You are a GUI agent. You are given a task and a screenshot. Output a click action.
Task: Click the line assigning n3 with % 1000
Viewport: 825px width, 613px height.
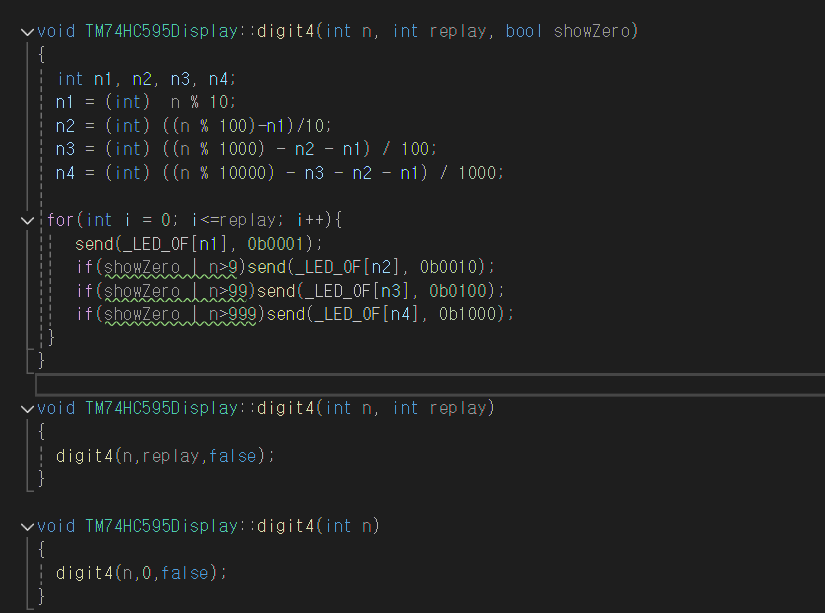point(246,149)
